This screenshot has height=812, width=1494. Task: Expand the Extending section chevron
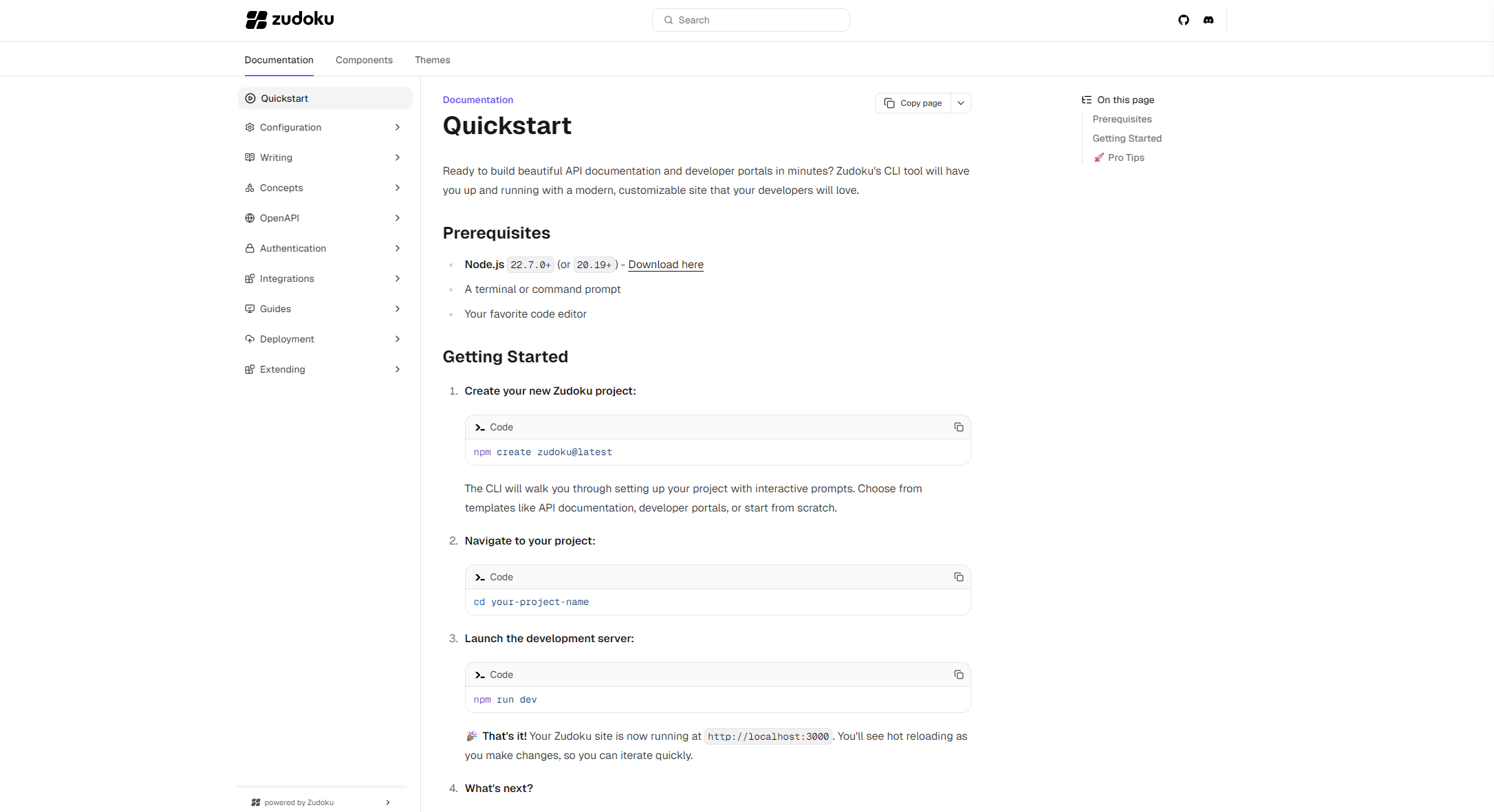click(x=398, y=369)
